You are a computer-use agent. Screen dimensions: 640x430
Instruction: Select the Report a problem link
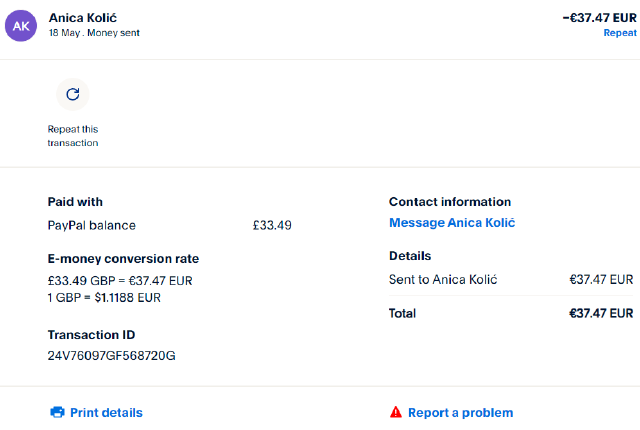tap(460, 412)
